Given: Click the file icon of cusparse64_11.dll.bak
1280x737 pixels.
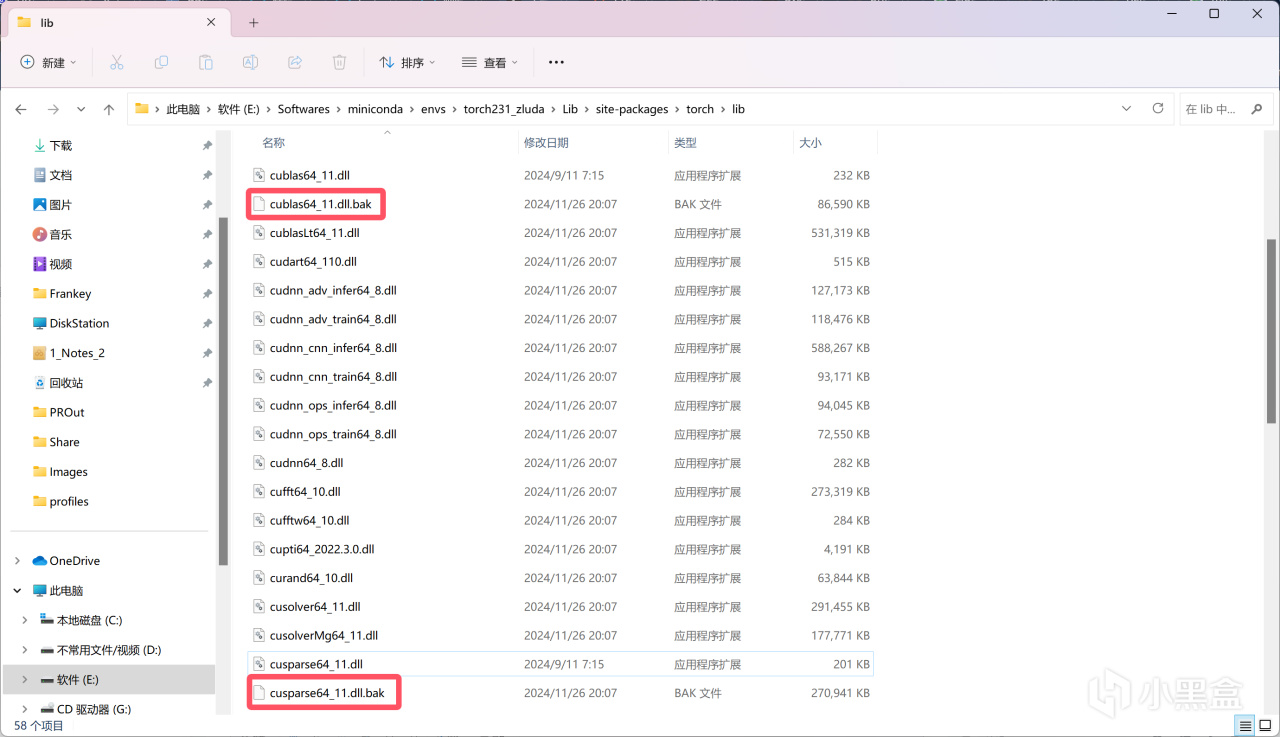Looking at the screenshot, I should 259,693.
